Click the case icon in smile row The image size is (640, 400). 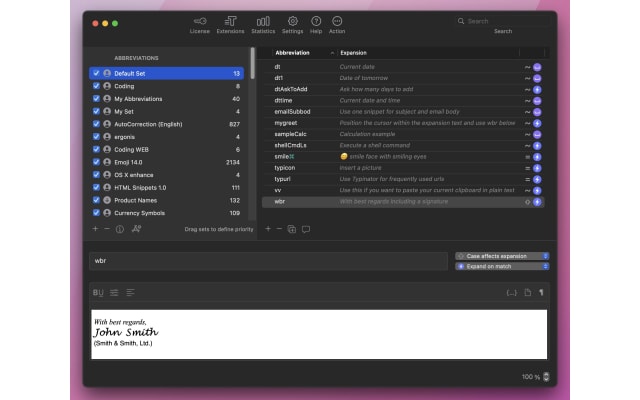pyautogui.click(x=527, y=157)
